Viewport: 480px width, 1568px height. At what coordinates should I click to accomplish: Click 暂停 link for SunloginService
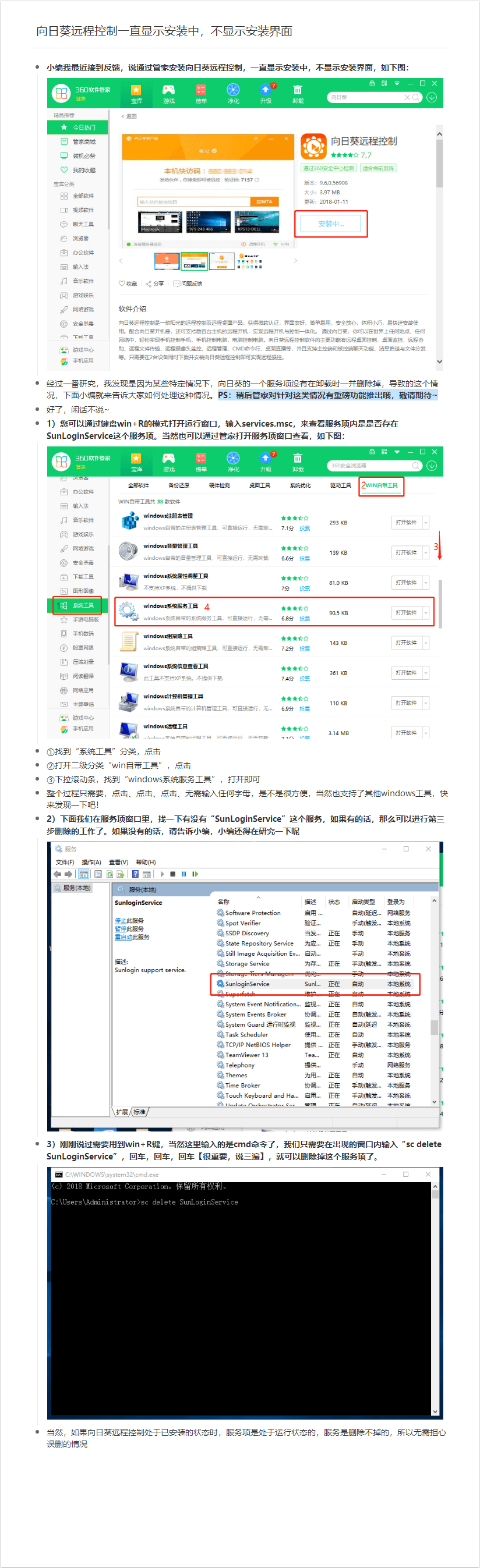click(121, 929)
